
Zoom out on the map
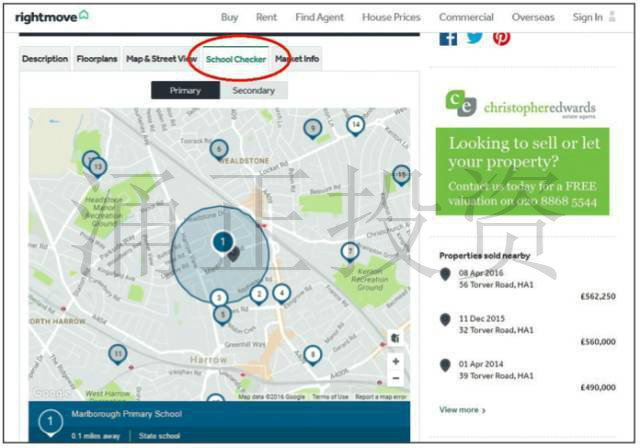[396, 378]
